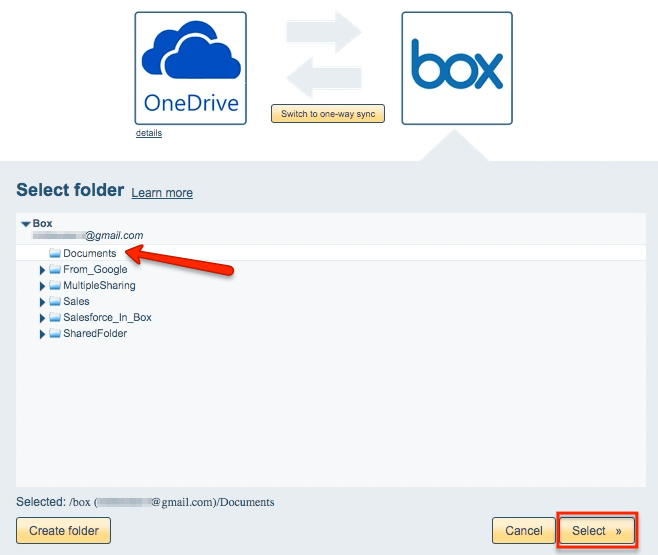Click the Salesforce_In_Box folder icon
This screenshot has width=658, height=555.
55,317
